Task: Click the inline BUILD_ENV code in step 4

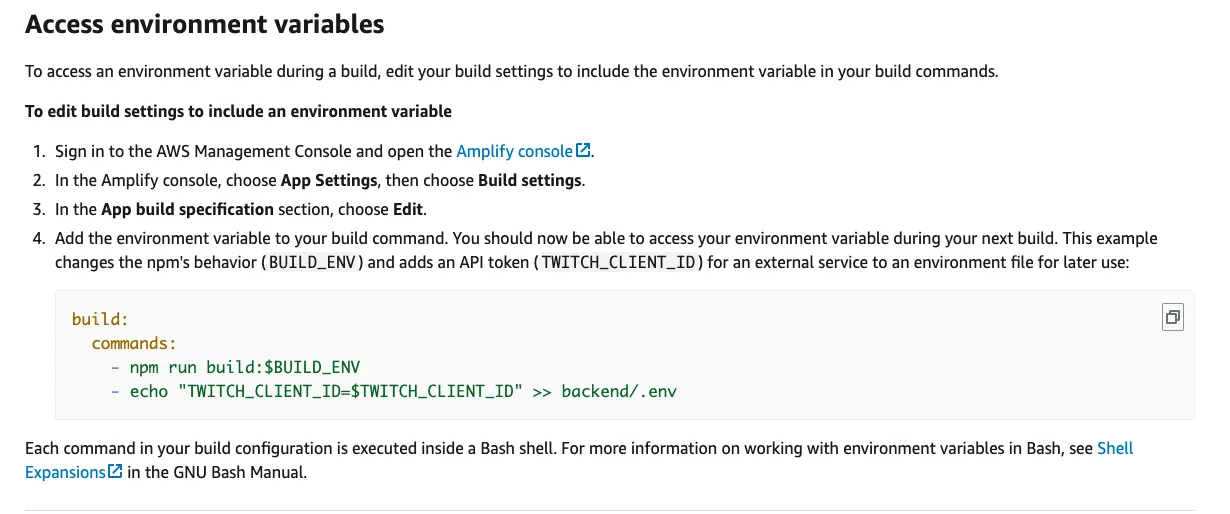Action: tap(315, 262)
